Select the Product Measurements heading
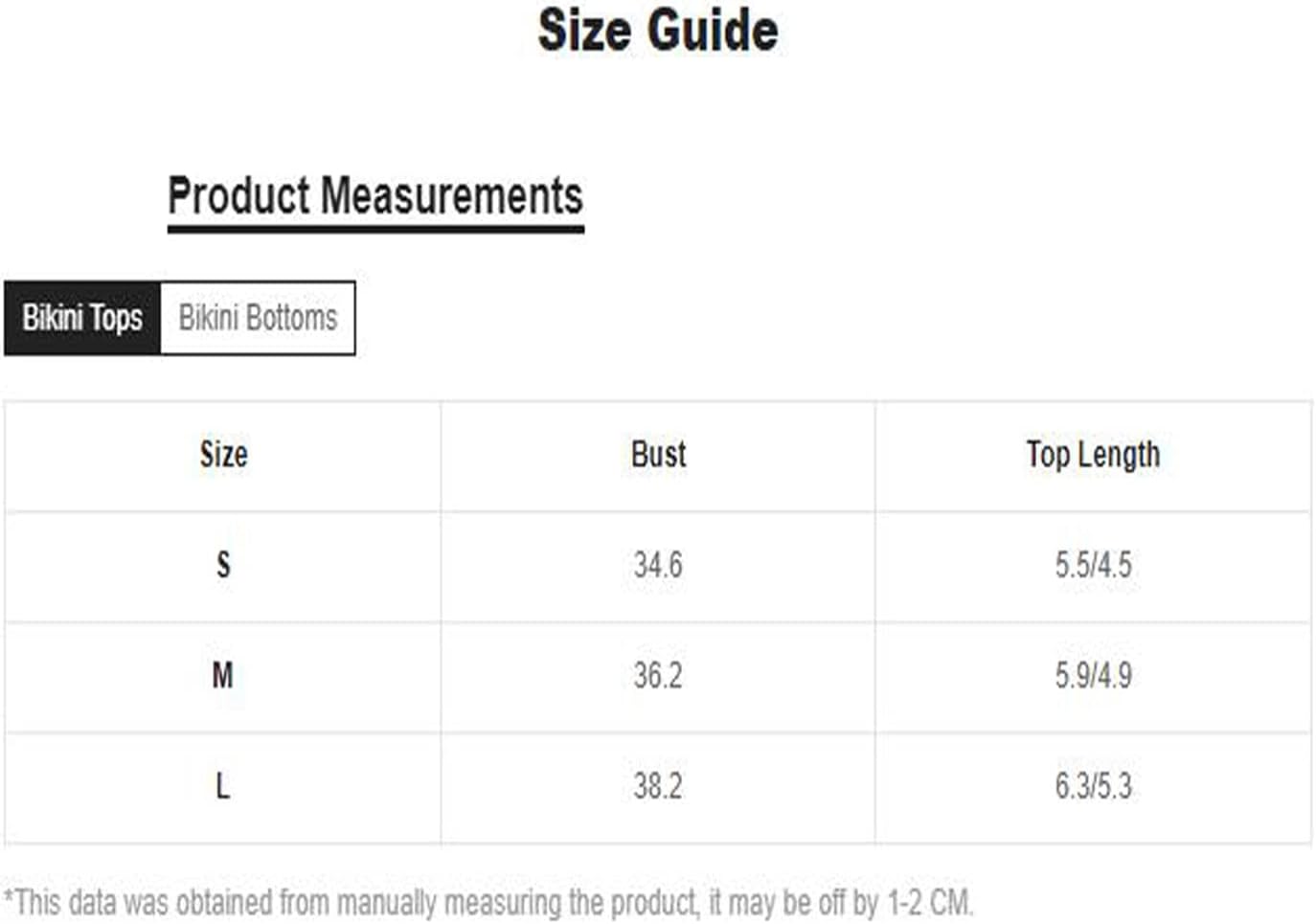 [375, 196]
